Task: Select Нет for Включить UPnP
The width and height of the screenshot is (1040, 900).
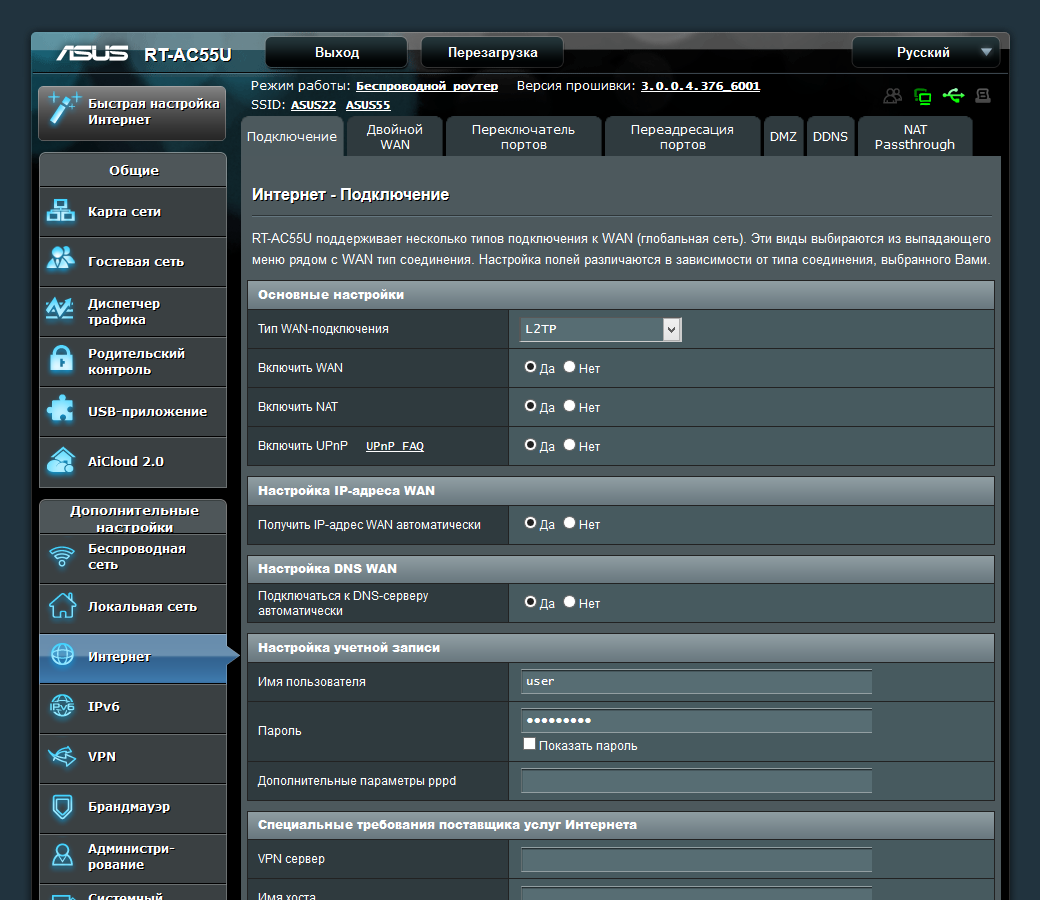Action: [x=570, y=445]
